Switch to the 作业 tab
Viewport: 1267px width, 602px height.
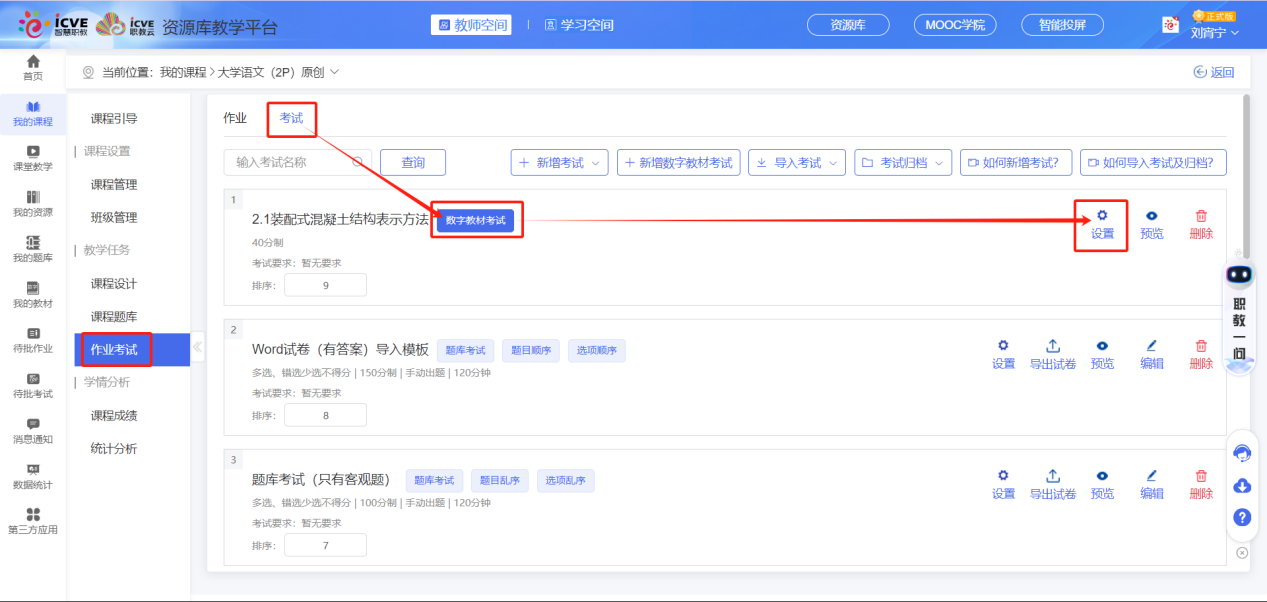(x=237, y=117)
